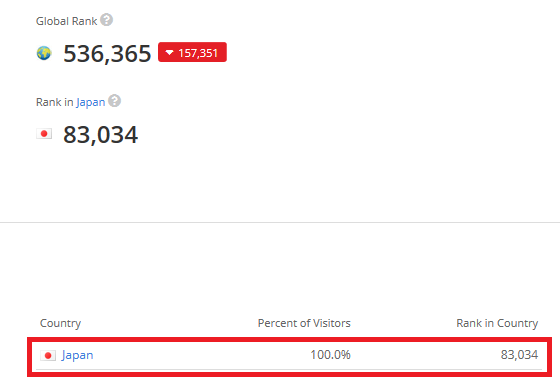This screenshot has height=388, width=560.
Task: Click the 'Rank in' label text
Action: (55, 102)
